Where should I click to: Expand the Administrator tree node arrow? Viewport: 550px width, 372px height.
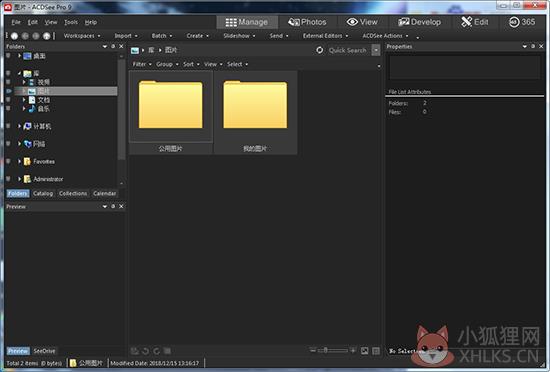pos(19,179)
